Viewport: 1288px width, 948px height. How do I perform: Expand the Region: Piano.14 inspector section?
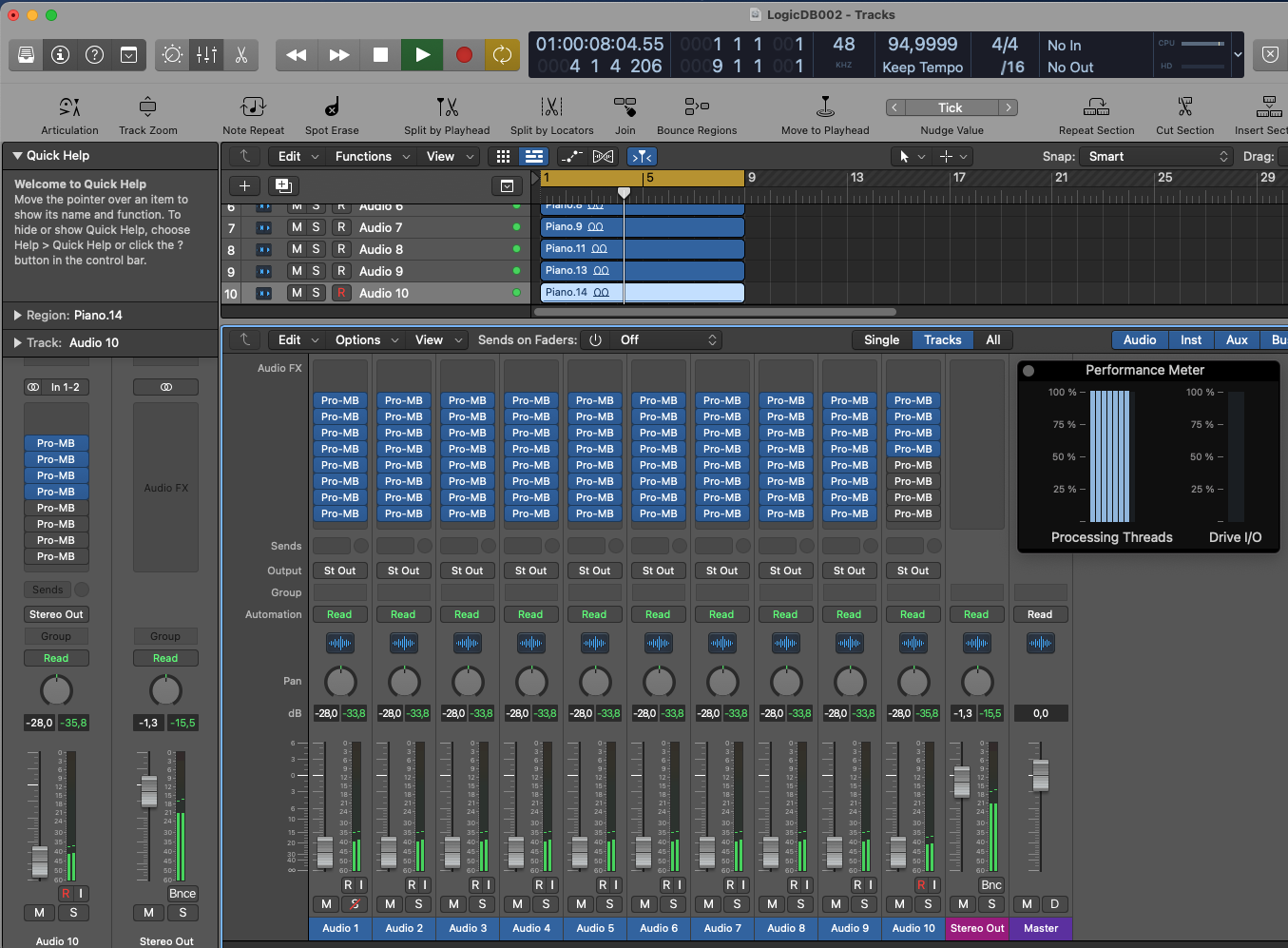[x=18, y=316]
